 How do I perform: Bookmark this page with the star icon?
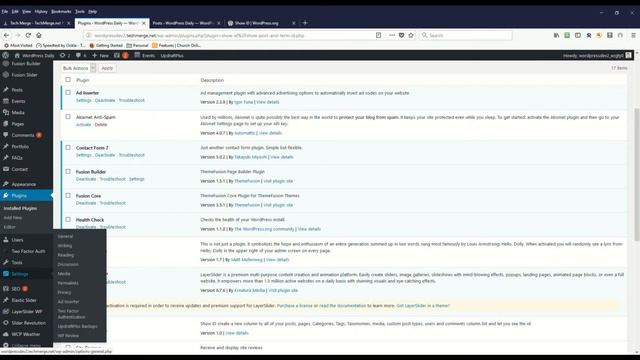point(411,36)
